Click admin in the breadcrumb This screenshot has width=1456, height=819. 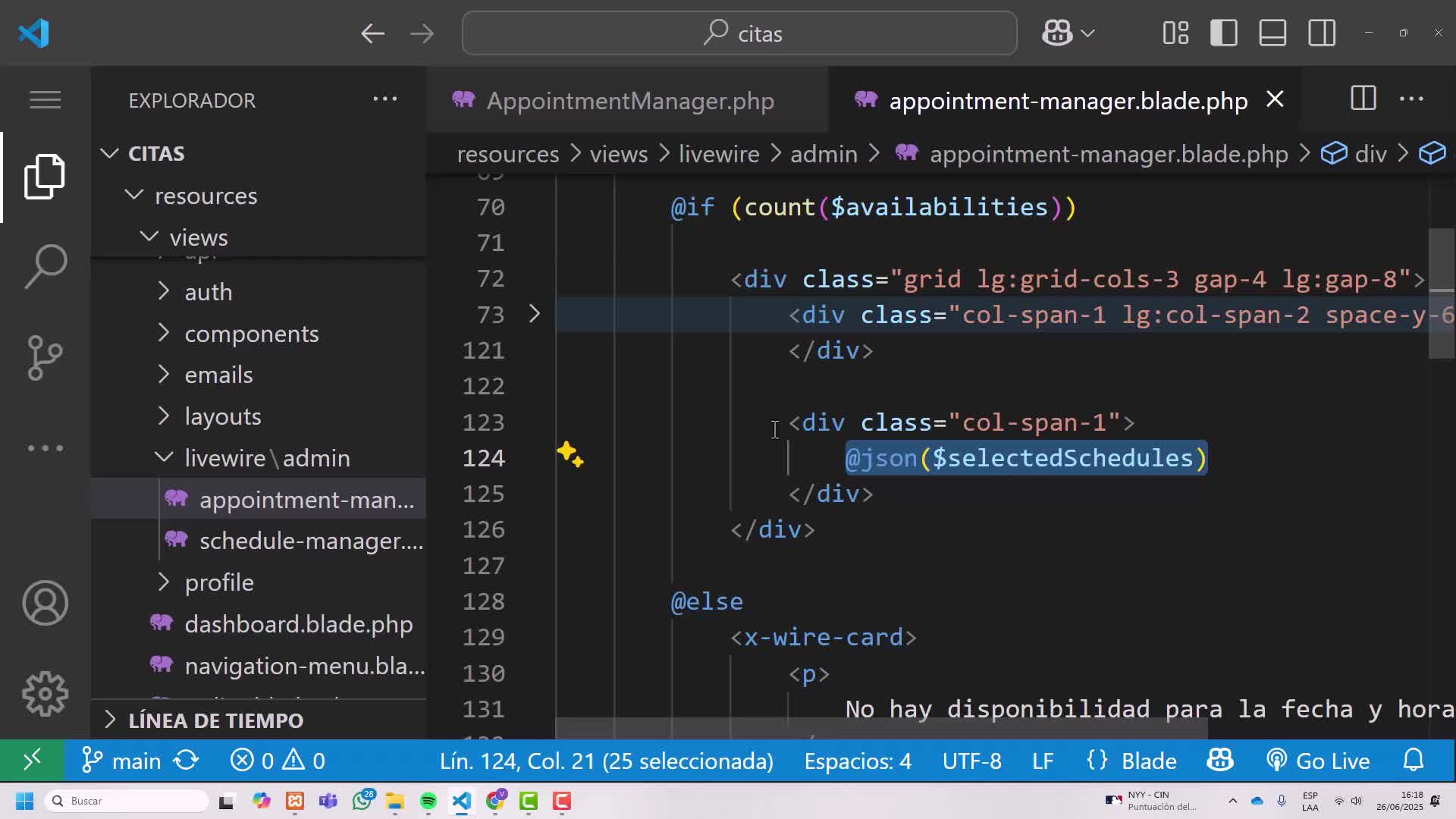[824, 154]
